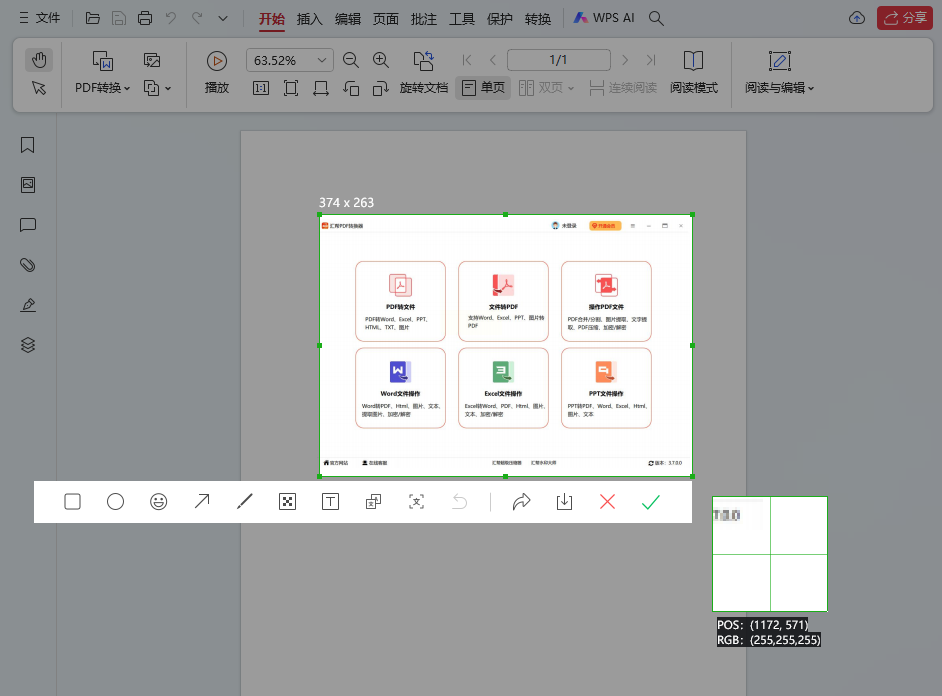Enter 阅读模式 reading mode
Image resolution: width=942 pixels, height=696 pixels.
click(x=694, y=73)
